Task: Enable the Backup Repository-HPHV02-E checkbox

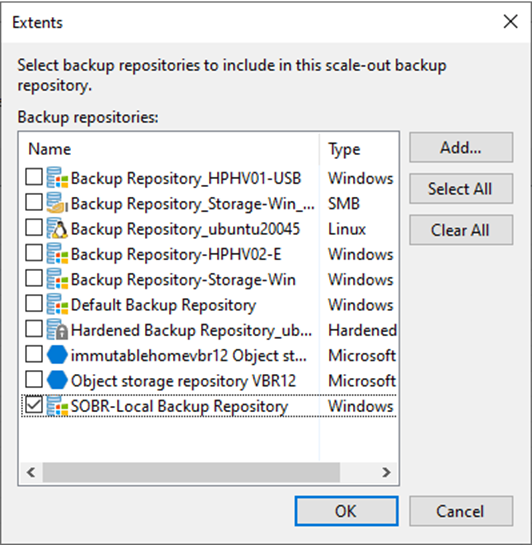Action: (x=34, y=253)
